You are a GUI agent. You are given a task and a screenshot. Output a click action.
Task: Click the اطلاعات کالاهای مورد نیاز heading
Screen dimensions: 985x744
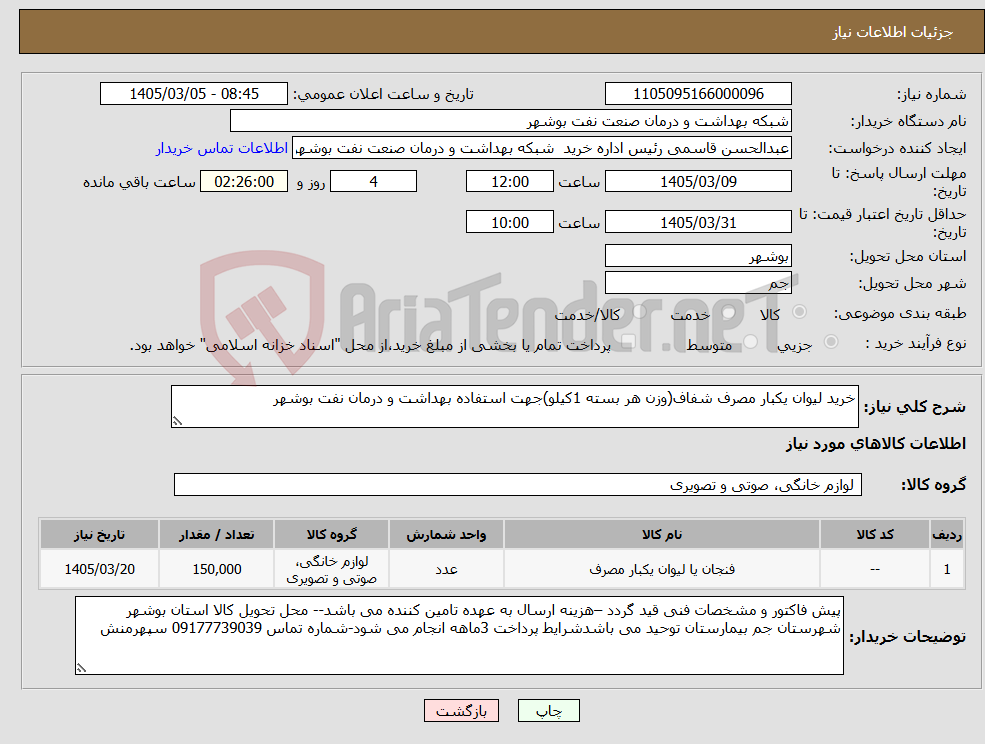coord(875,444)
